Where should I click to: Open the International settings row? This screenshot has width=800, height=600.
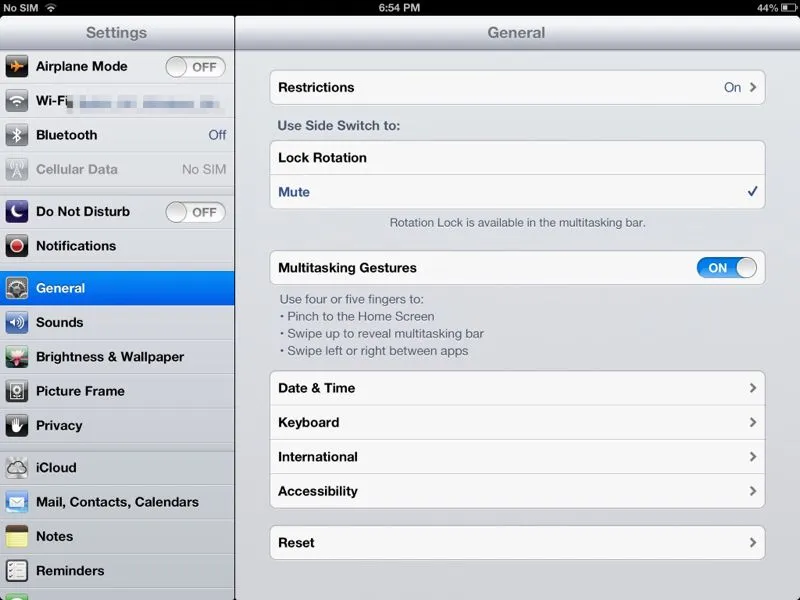[x=516, y=457]
